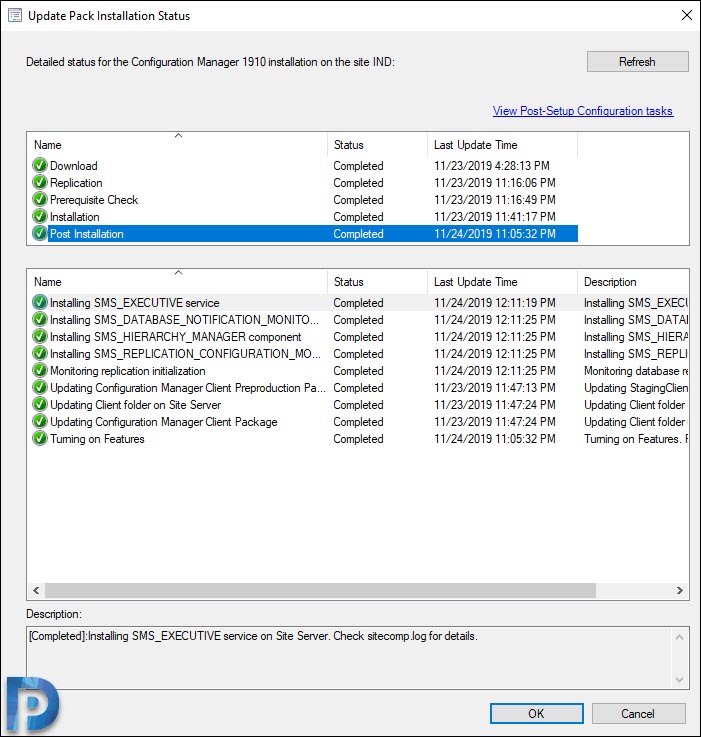701x737 pixels.
Task: Sort upper list by Status column header
Action: (x=378, y=145)
